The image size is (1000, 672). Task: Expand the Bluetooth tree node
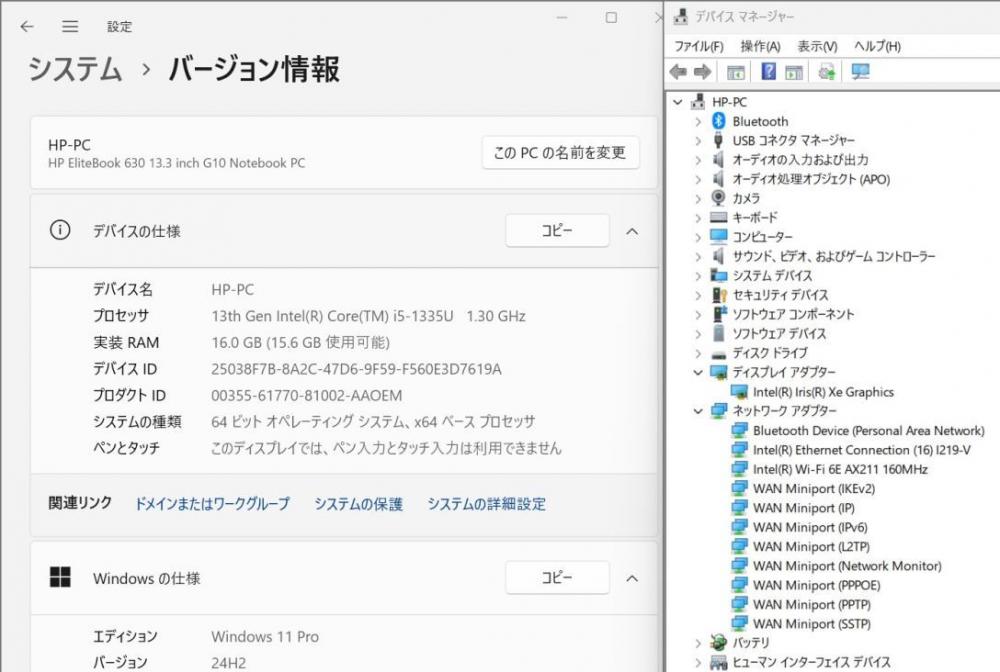(698, 121)
